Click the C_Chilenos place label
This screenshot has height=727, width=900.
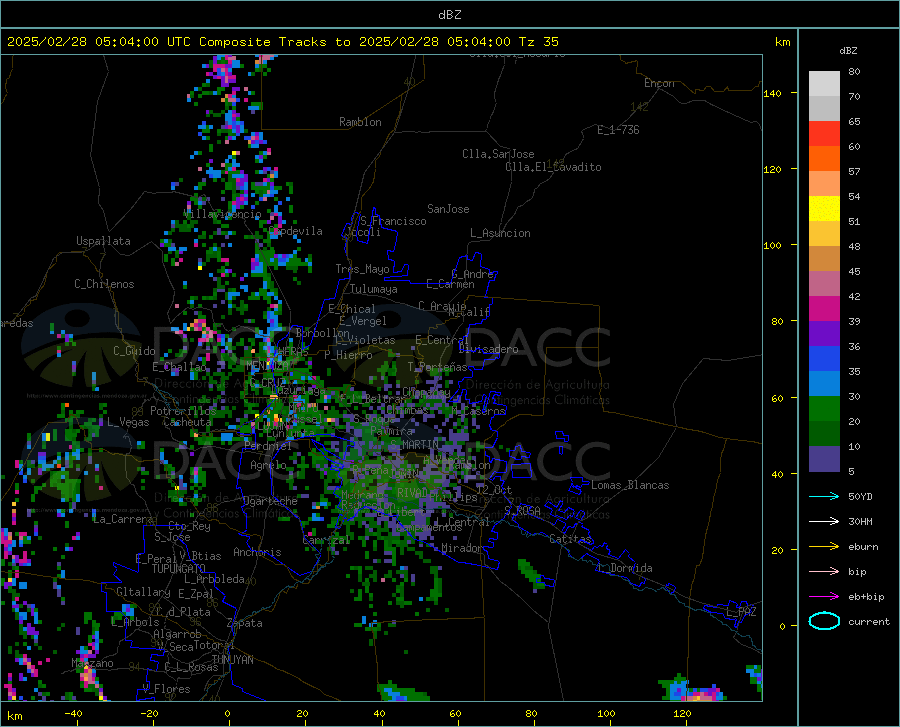tap(104, 284)
